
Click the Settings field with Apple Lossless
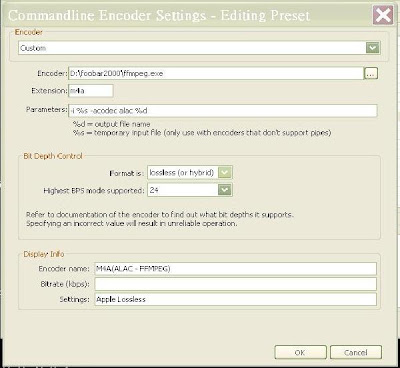pos(235,299)
